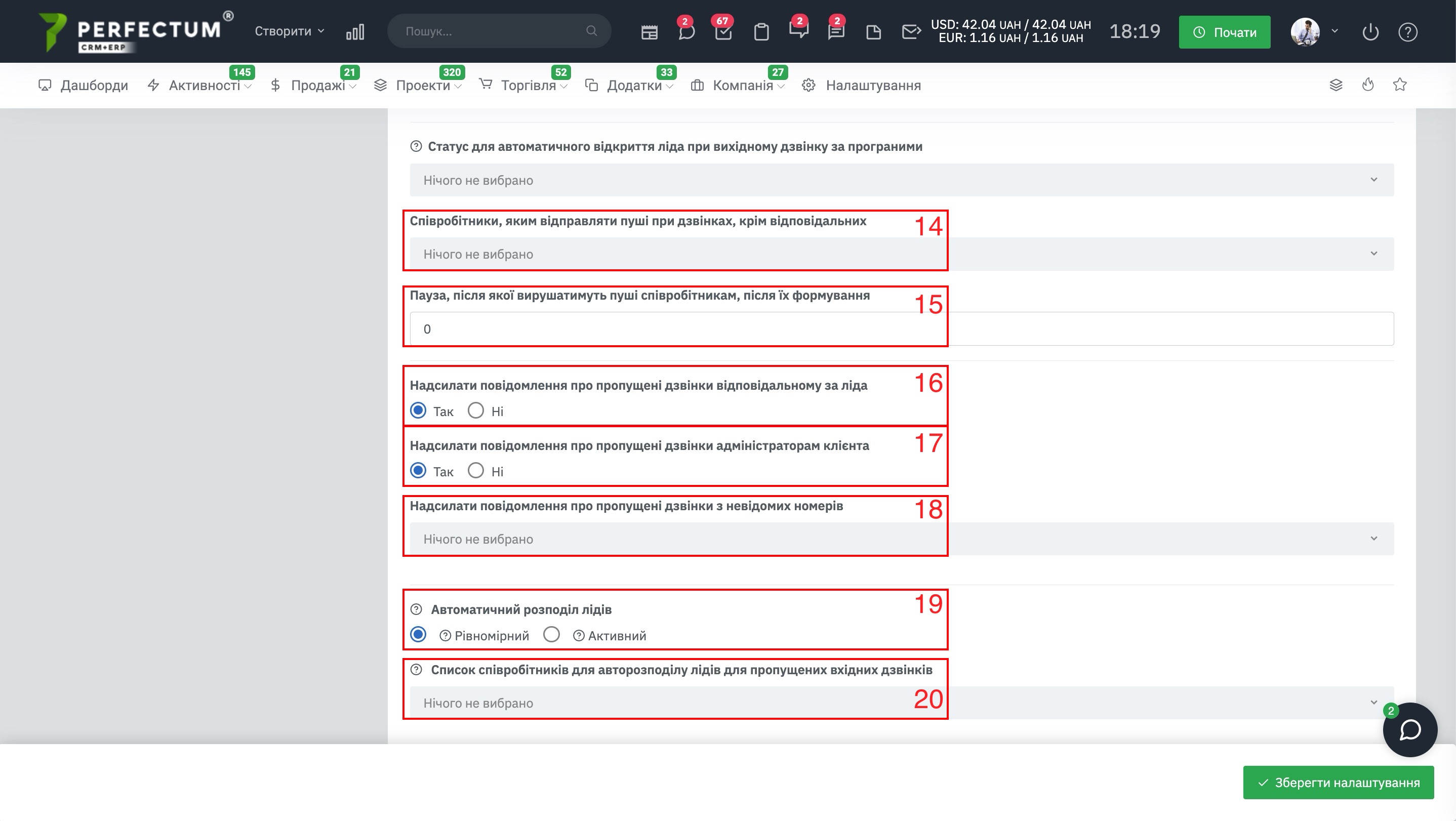The height and width of the screenshot is (821, 1456).
Task: Open the Продажі menu
Action: click(317, 86)
